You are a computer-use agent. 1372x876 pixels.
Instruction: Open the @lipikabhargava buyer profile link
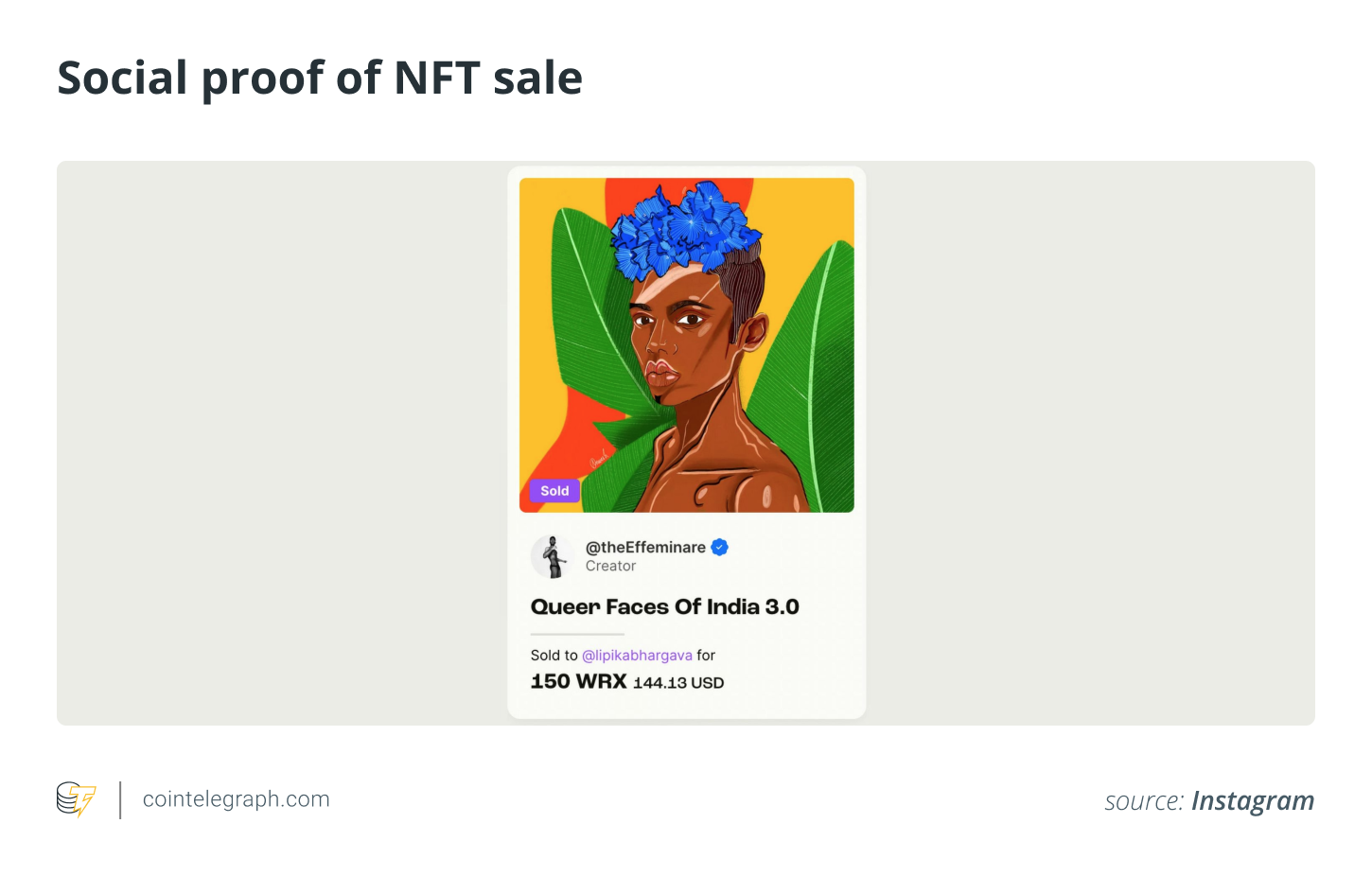click(637, 656)
